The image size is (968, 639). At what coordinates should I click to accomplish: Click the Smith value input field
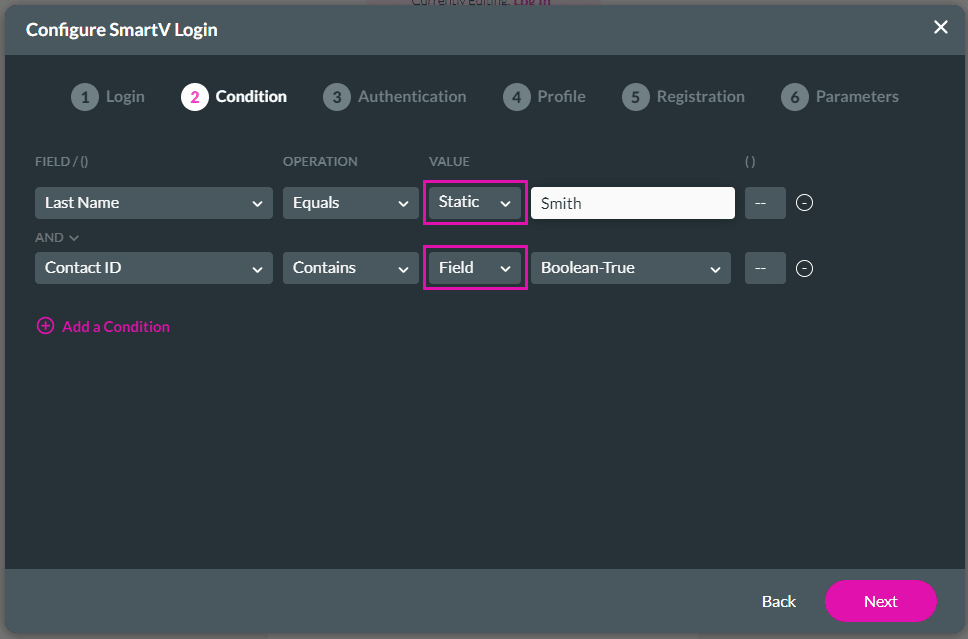click(632, 202)
